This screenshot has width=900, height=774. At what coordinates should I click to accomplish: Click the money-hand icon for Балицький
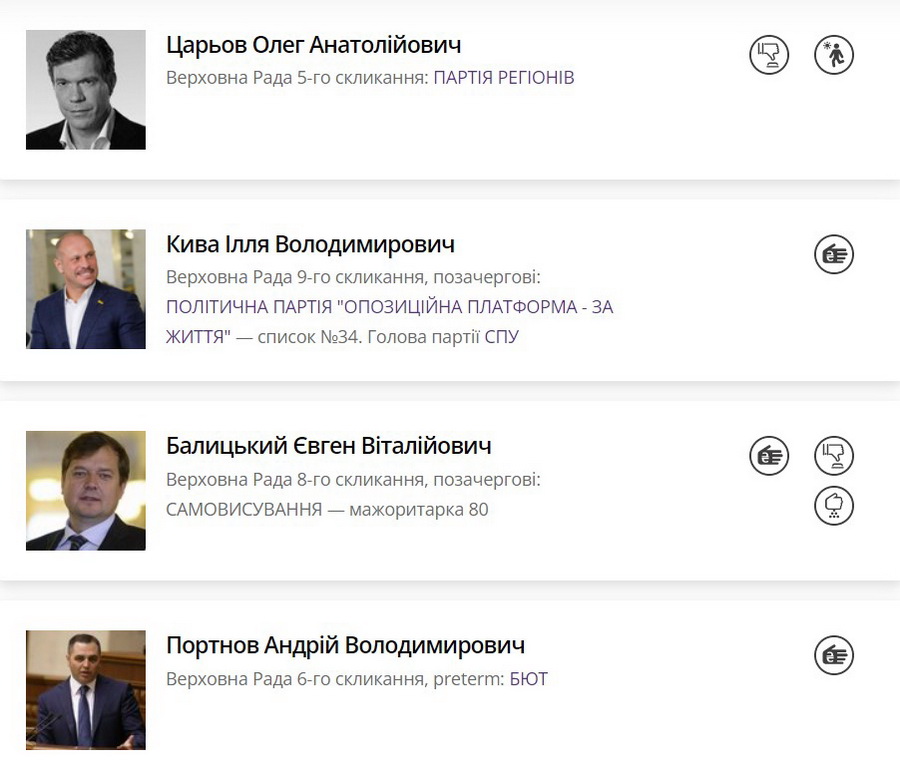tap(769, 456)
